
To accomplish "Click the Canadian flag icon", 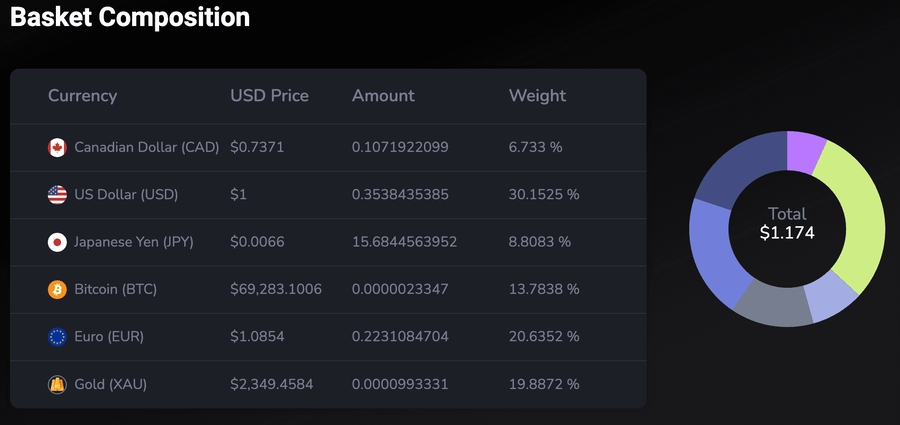I will coord(57,148).
